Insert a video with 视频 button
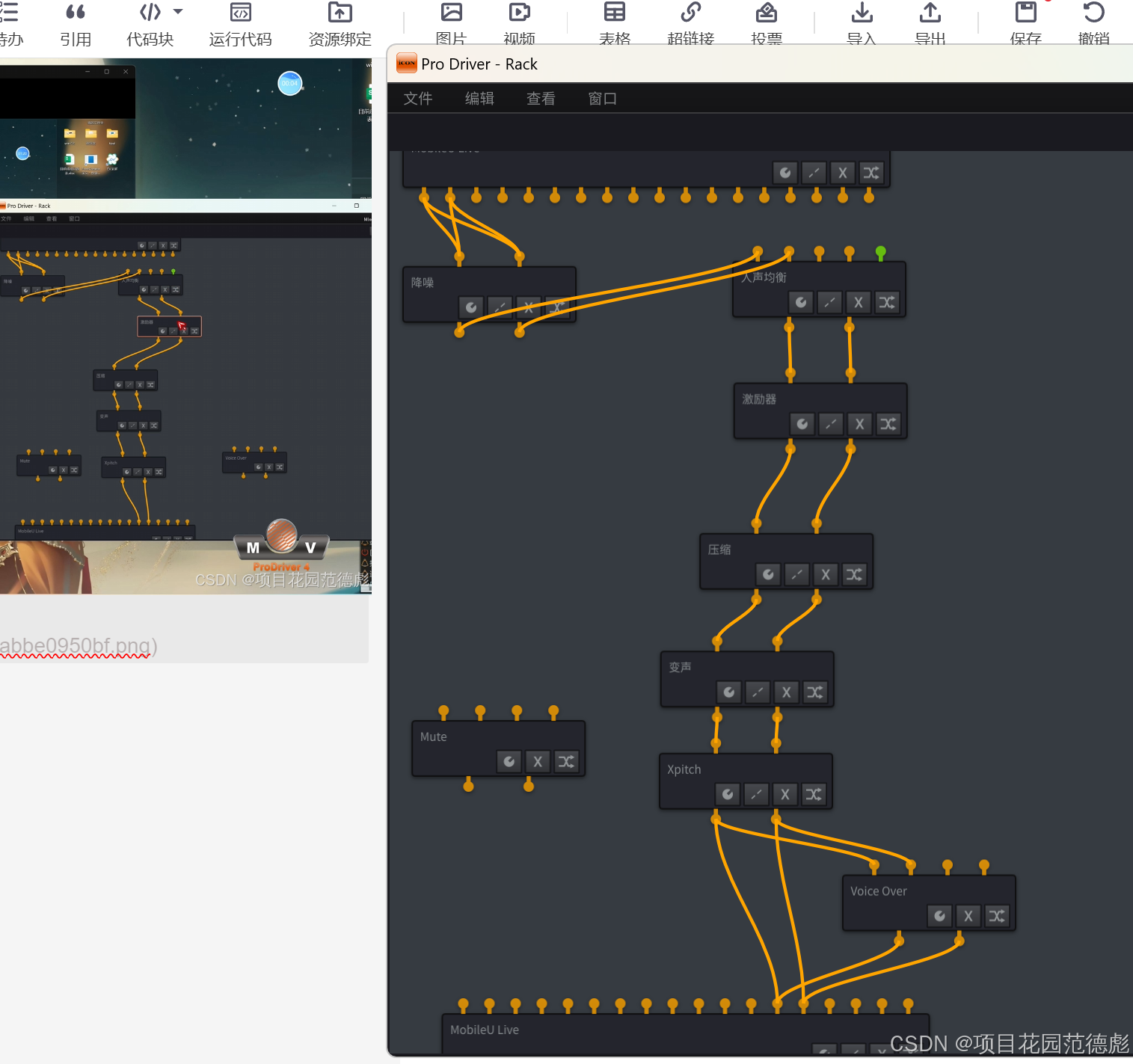 point(519,22)
